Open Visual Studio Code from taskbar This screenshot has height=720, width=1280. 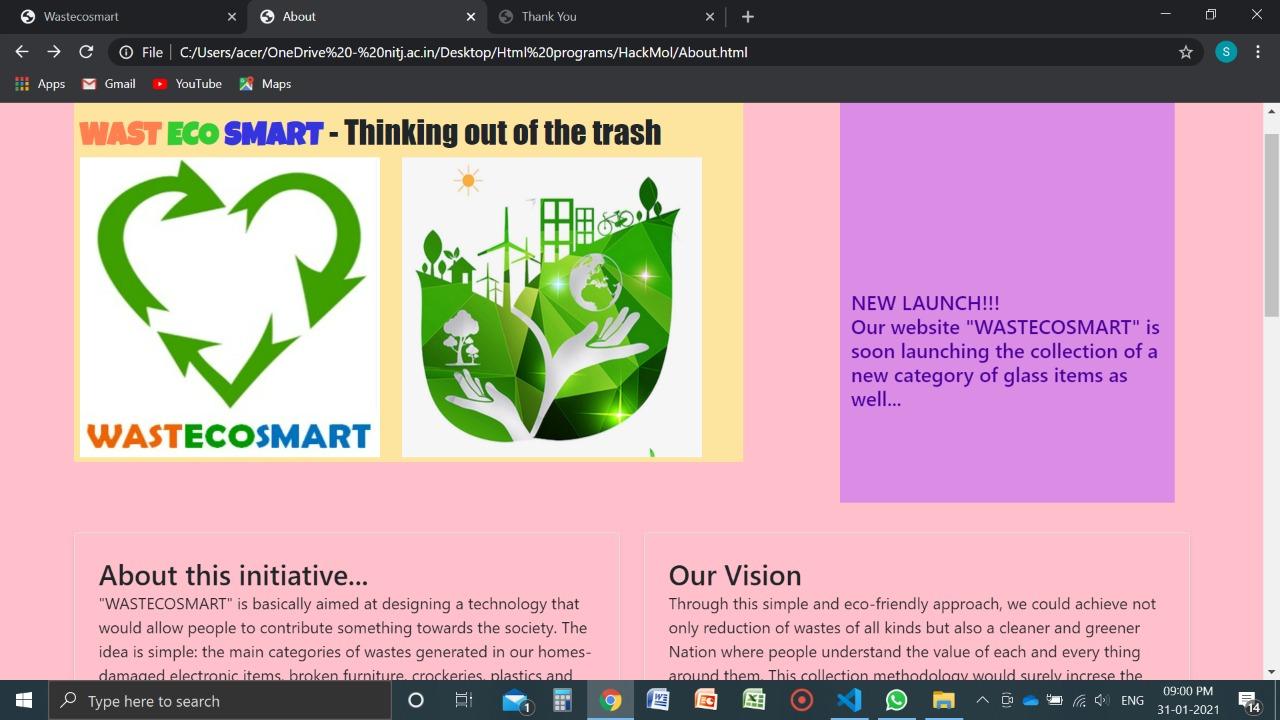pyautogui.click(x=849, y=700)
